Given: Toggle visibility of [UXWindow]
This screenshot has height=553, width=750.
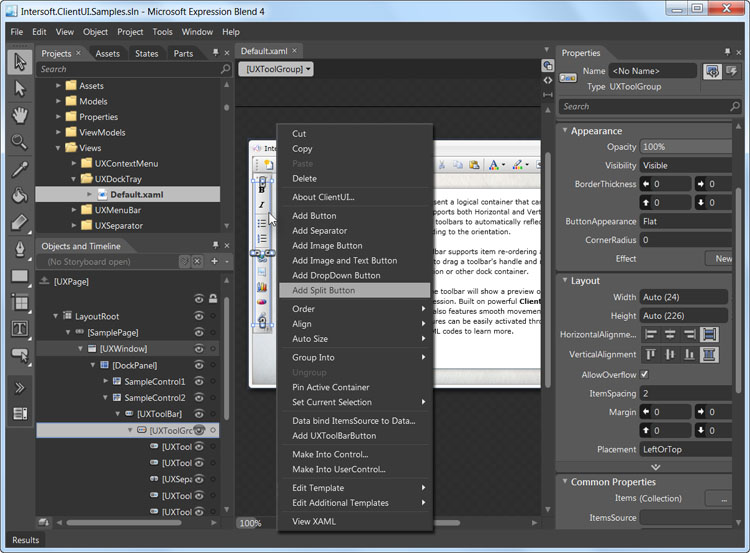Looking at the screenshot, I should pos(199,349).
